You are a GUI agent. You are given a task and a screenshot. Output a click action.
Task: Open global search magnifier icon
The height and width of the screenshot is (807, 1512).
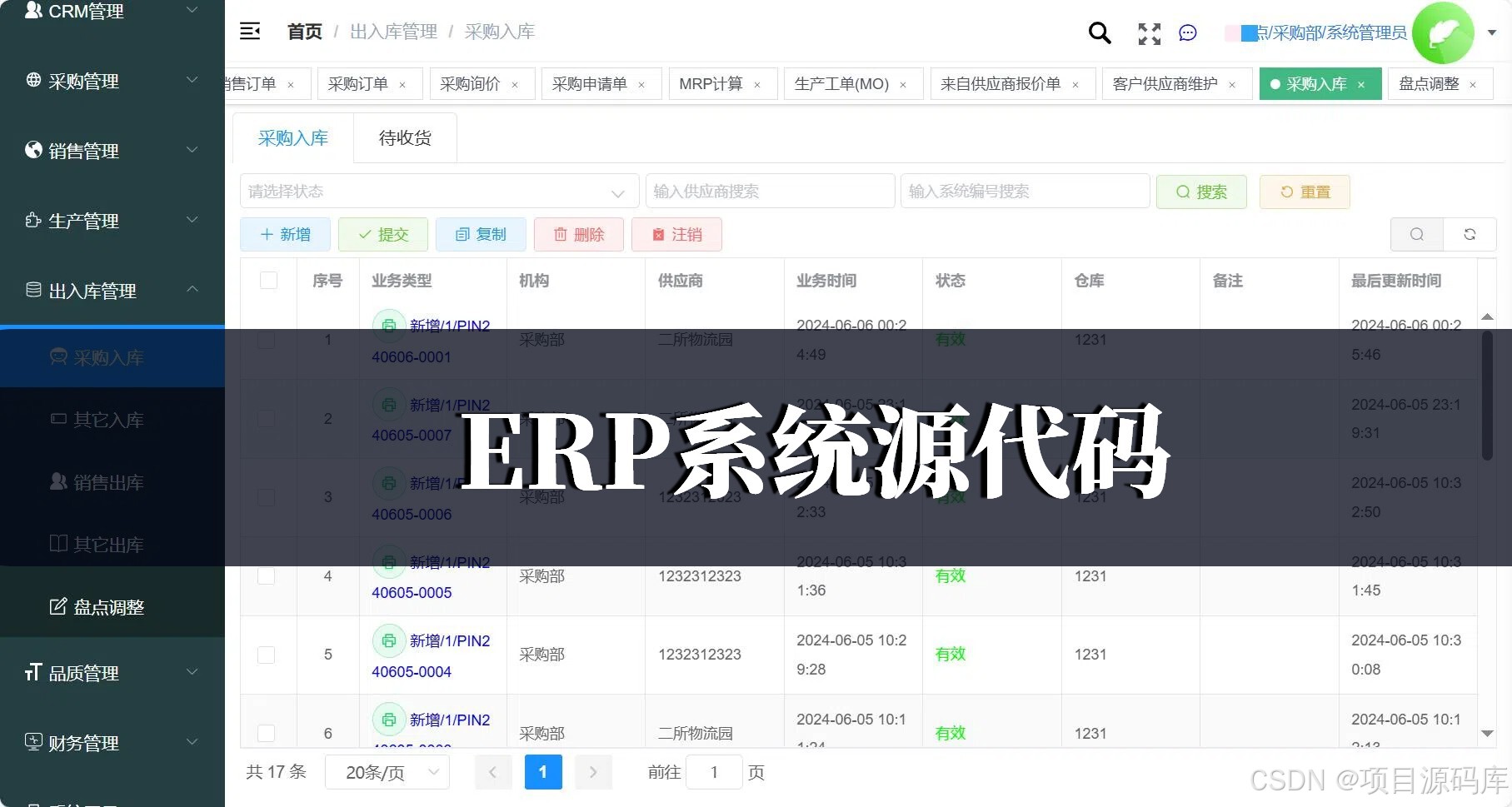(1100, 32)
